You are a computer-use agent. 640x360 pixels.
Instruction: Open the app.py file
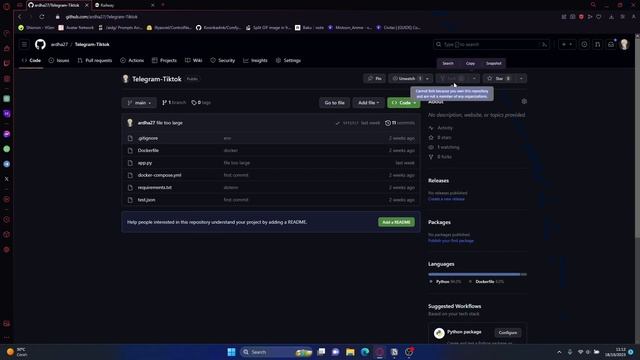tap(145, 163)
